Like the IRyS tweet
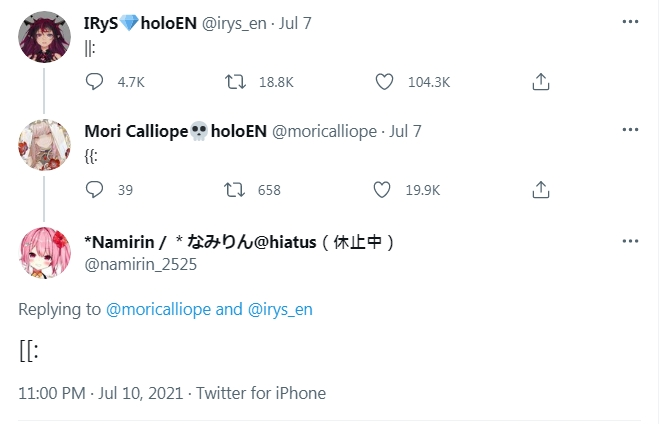Screen dimensions: 661x424 coord(384,82)
